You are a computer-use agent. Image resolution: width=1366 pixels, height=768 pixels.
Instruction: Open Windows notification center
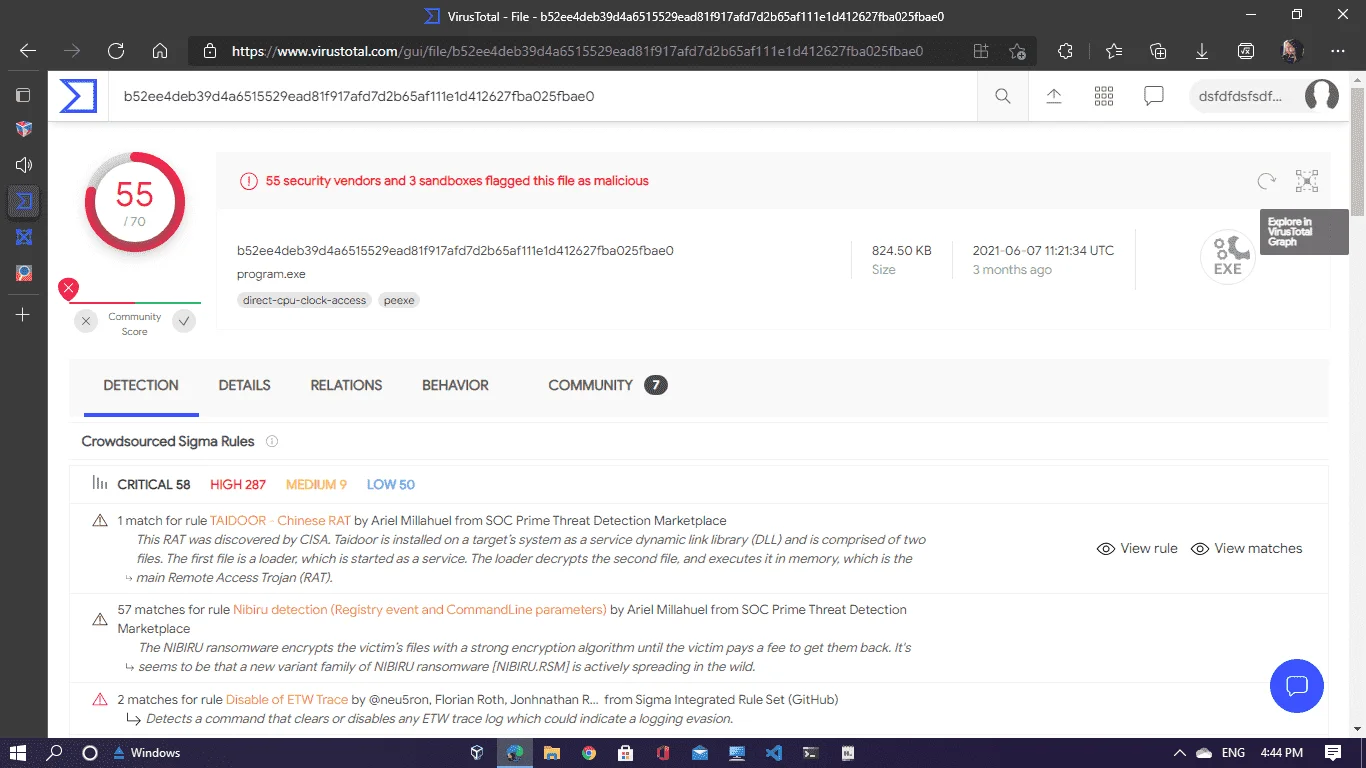coord(1333,753)
